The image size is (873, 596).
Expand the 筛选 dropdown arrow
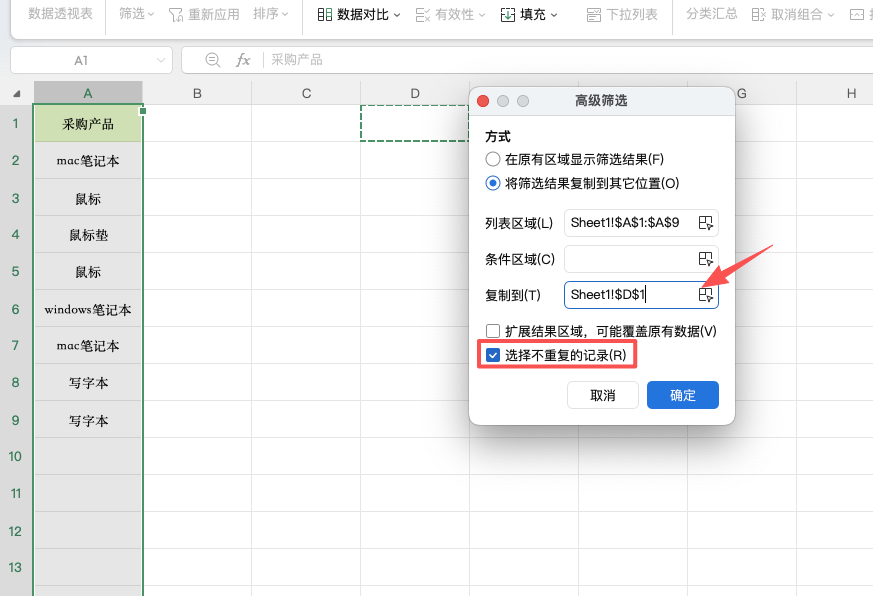tap(151, 14)
